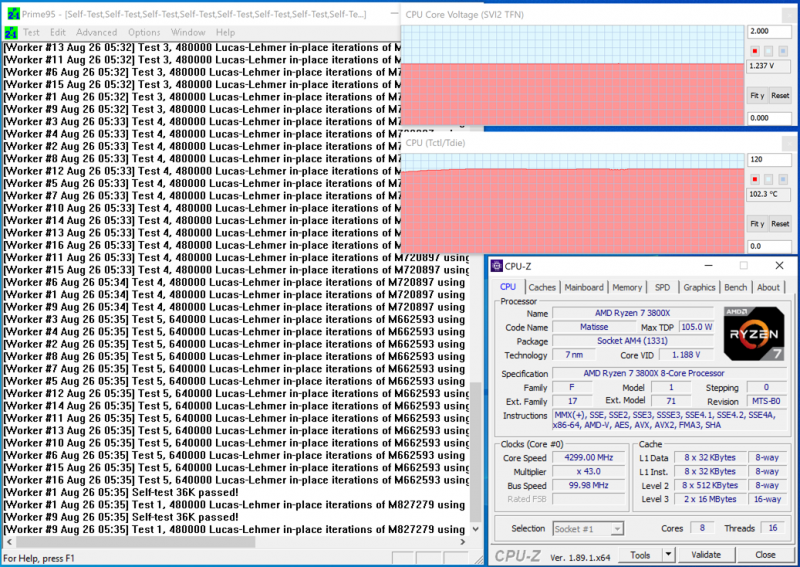800x567 pixels.
Task: Click the blue swatch in Tctl/Tdie graph
Action: (783, 179)
